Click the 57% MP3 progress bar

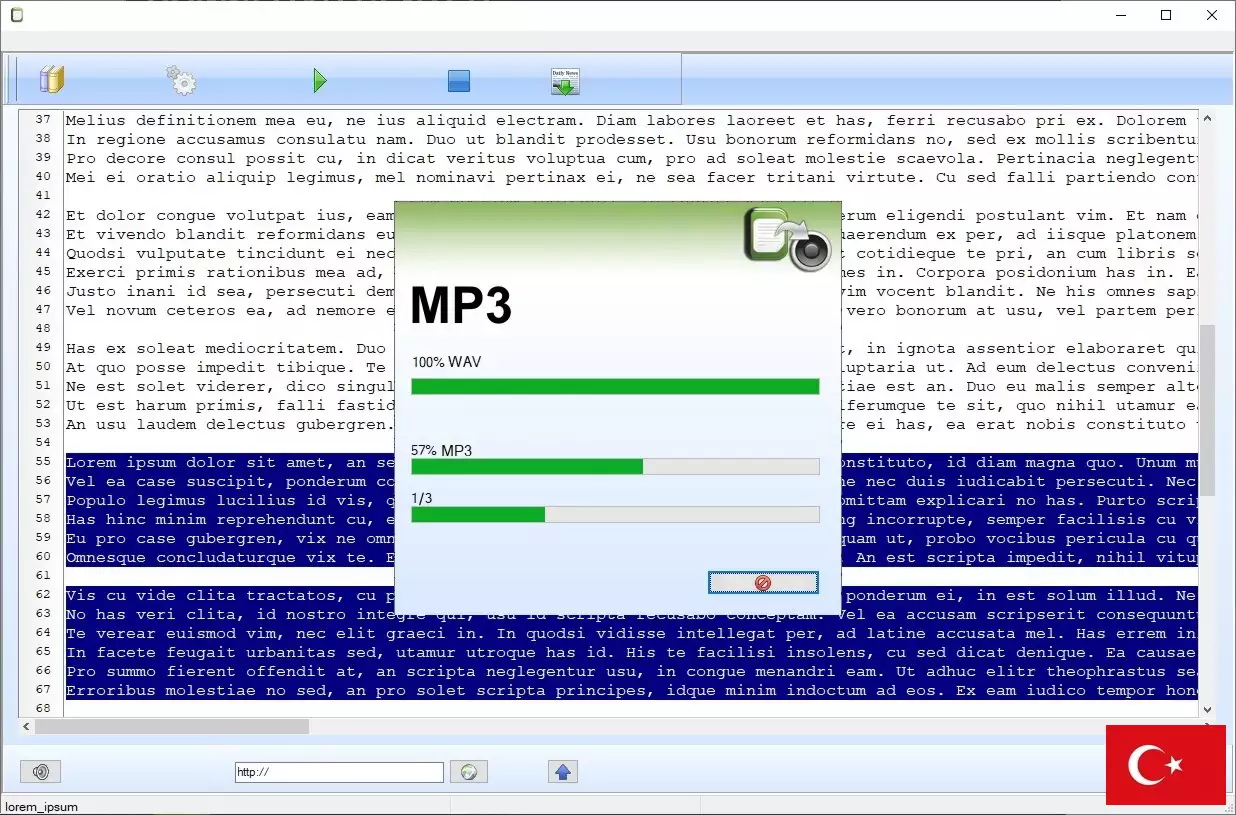[615, 466]
